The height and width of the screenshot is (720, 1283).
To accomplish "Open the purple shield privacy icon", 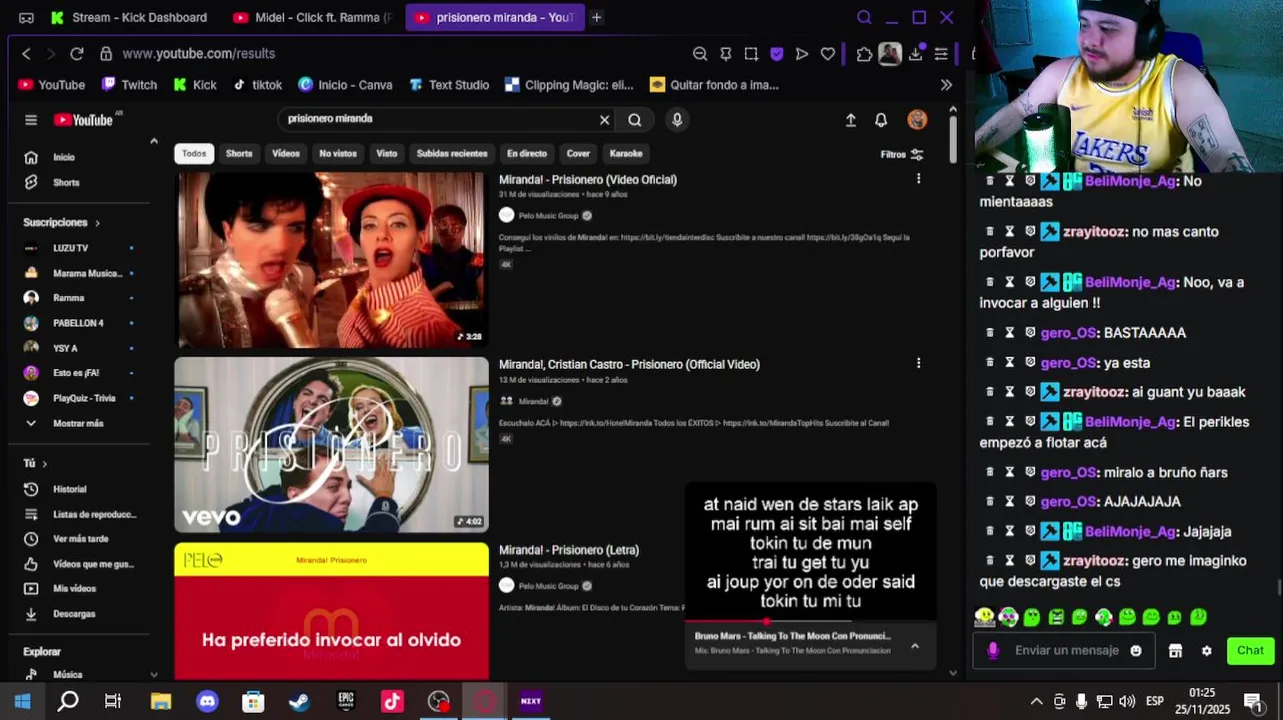I will tap(777, 54).
